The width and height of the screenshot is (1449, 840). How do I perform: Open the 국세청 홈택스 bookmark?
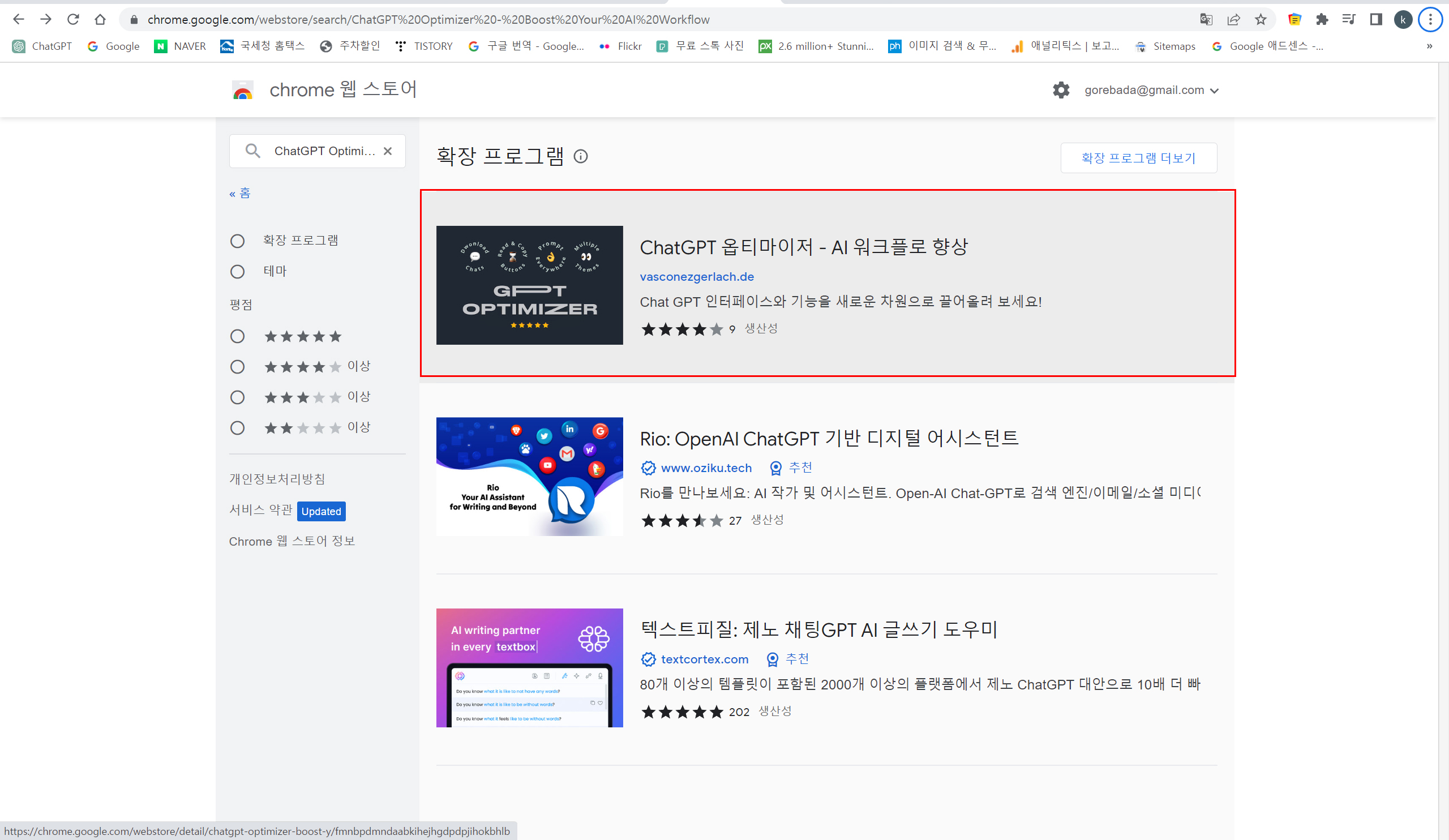tap(262, 46)
